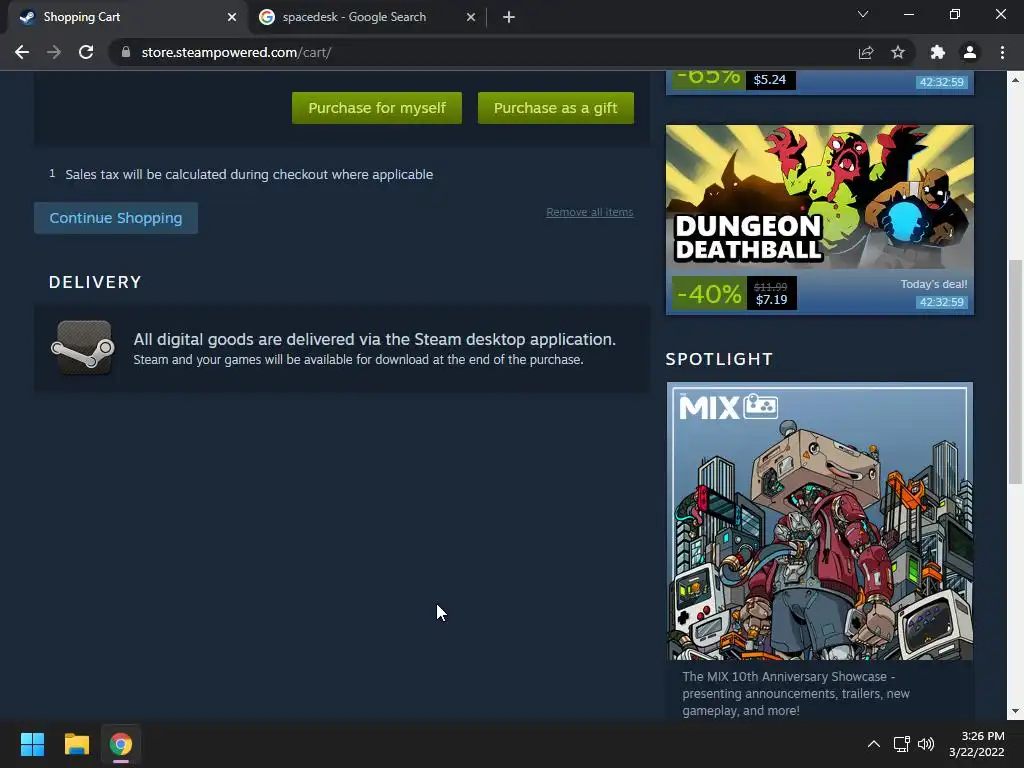Click -40% discount badge
This screenshot has height=768, width=1024.
coord(709,294)
